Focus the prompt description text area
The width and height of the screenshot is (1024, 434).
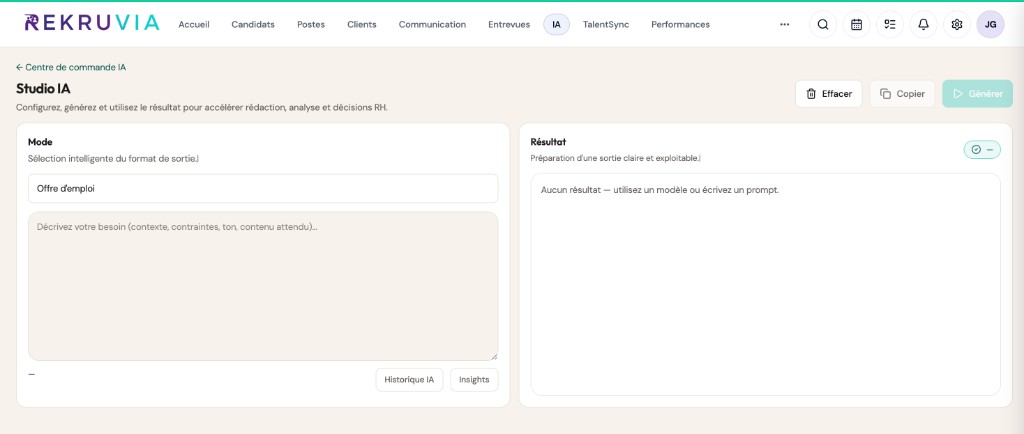click(x=263, y=286)
